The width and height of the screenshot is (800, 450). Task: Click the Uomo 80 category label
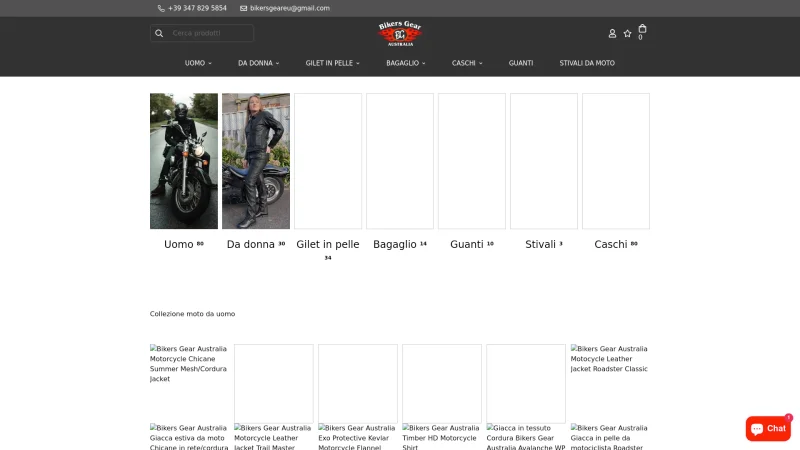(184, 244)
